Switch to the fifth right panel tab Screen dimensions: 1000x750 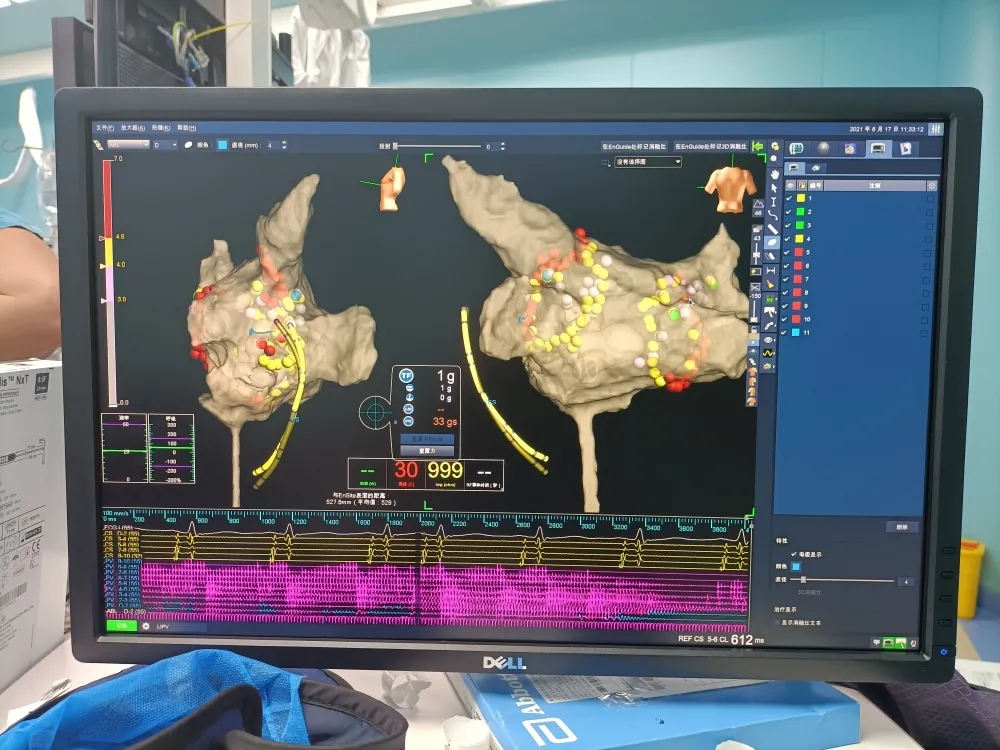click(905, 148)
